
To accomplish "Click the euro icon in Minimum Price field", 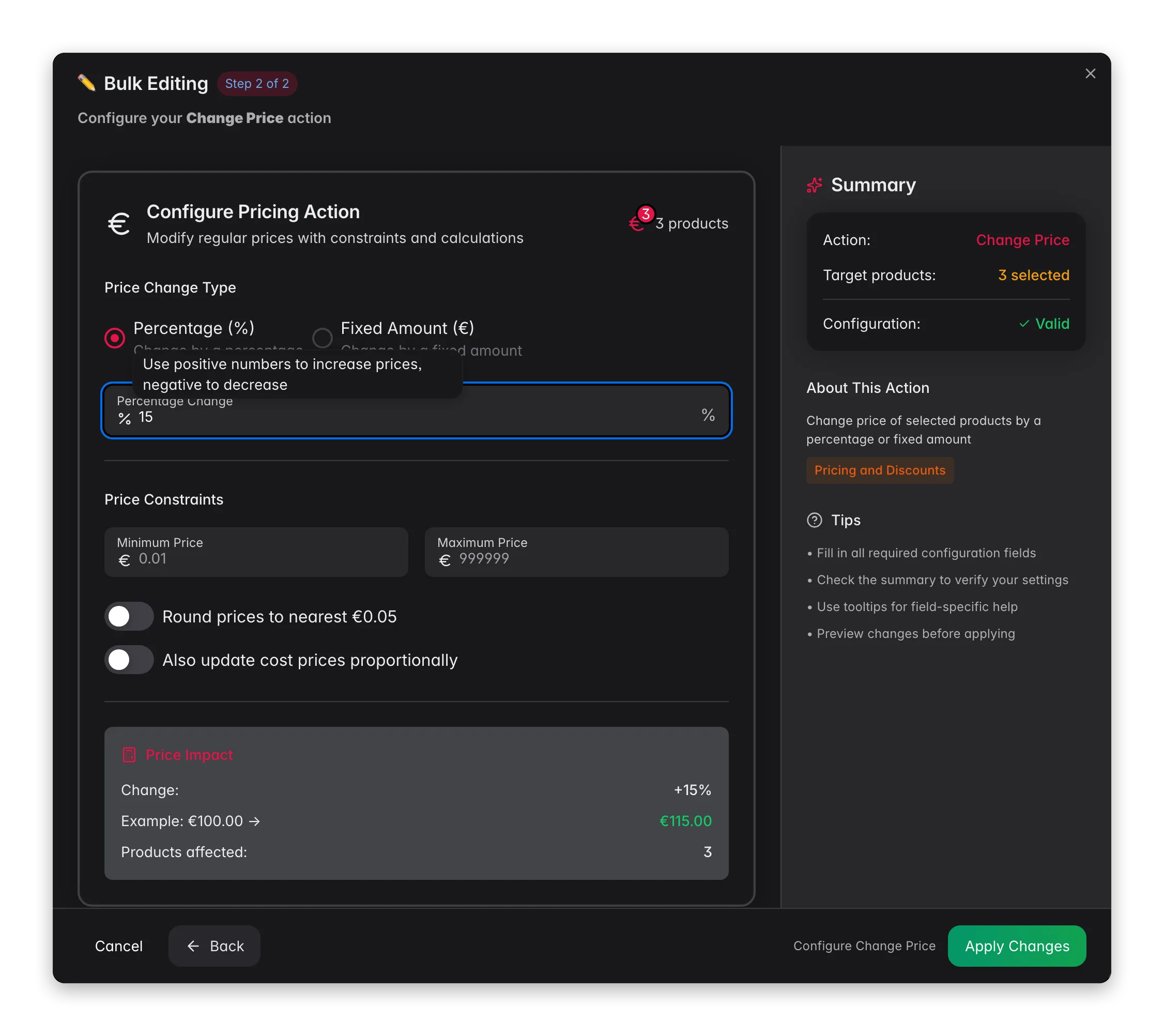I will pyautogui.click(x=124, y=560).
